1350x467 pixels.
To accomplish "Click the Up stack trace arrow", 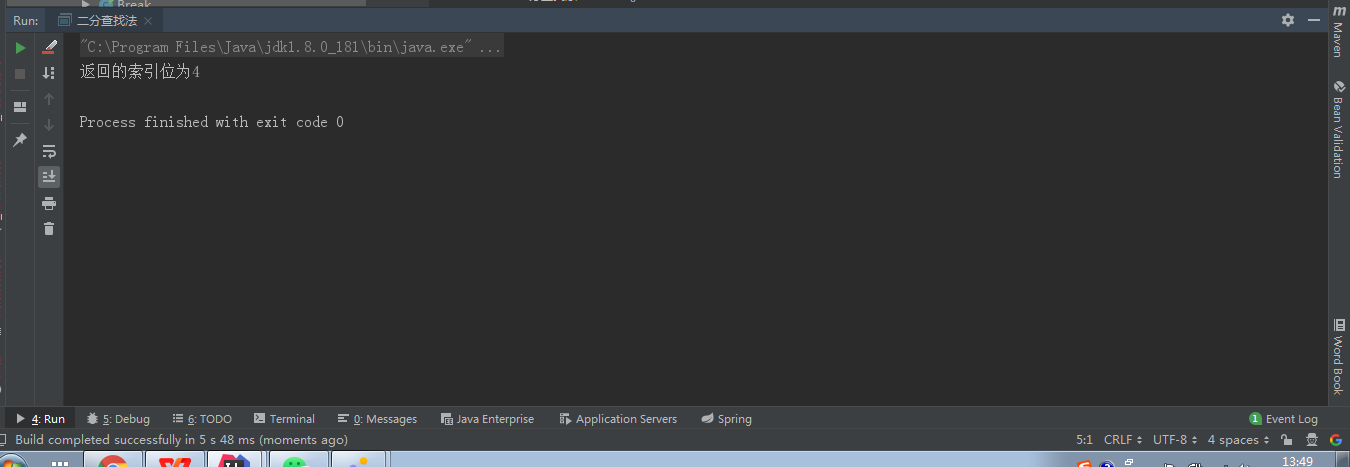I will 49,99.
